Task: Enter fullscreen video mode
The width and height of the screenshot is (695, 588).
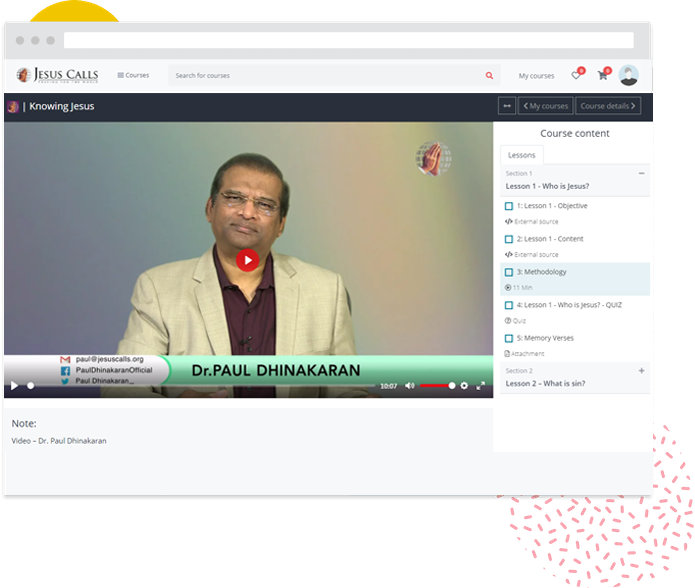Action: pyautogui.click(x=481, y=385)
